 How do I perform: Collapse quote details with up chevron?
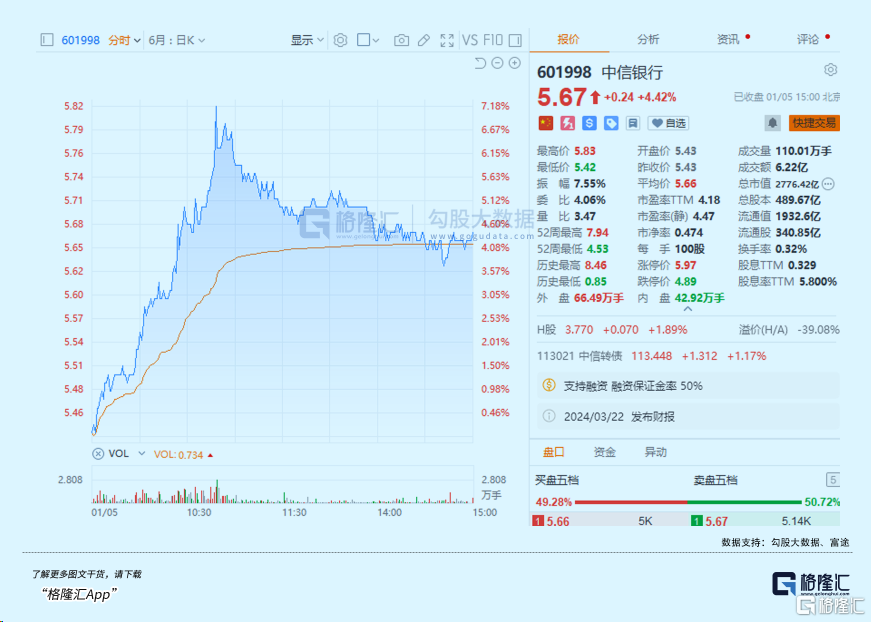click(688, 309)
